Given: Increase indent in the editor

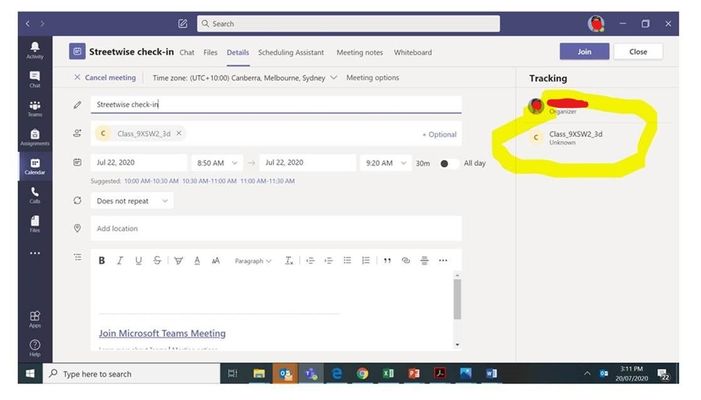Looking at the screenshot, I should (329, 261).
